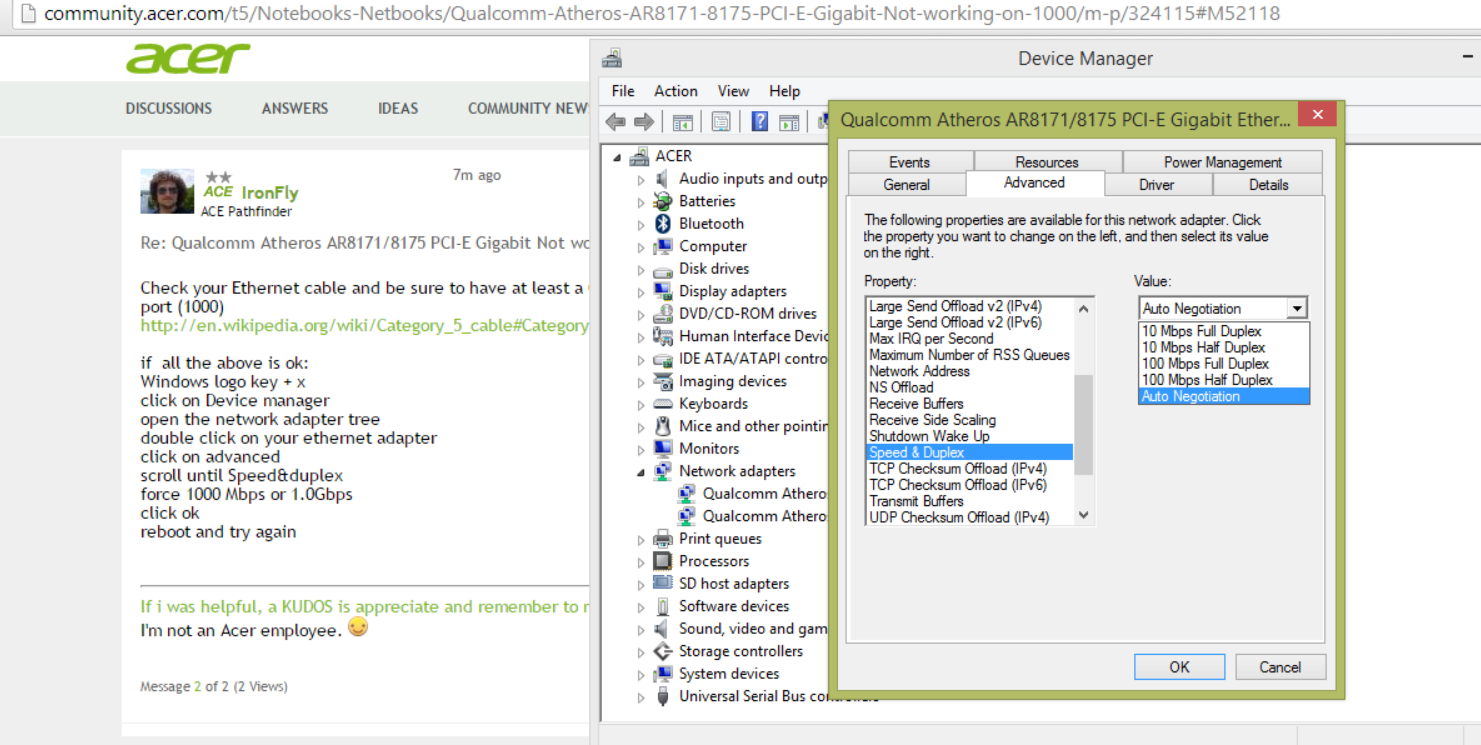Image resolution: width=1481 pixels, height=745 pixels.
Task: Expand the Mice and other pointing devices node
Action: (641, 427)
